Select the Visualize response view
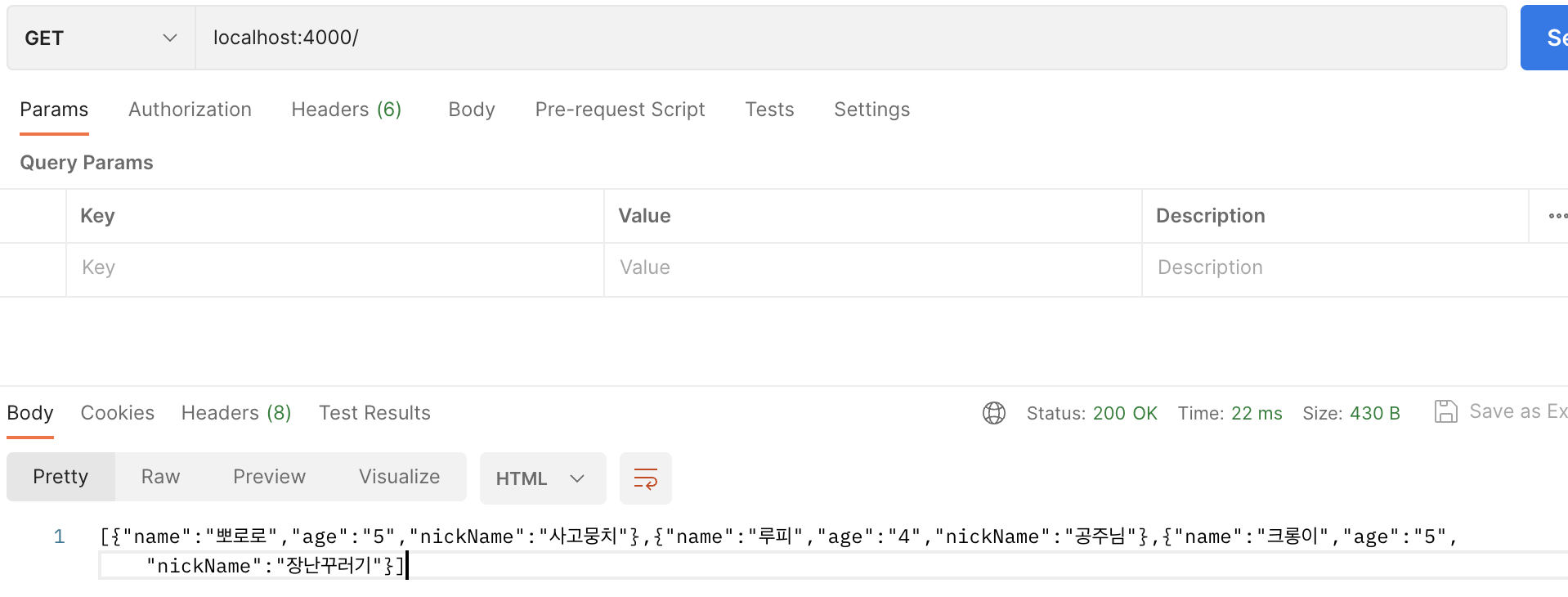The width and height of the screenshot is (1568, 597). pyautogui.click(x=399, y=477)
